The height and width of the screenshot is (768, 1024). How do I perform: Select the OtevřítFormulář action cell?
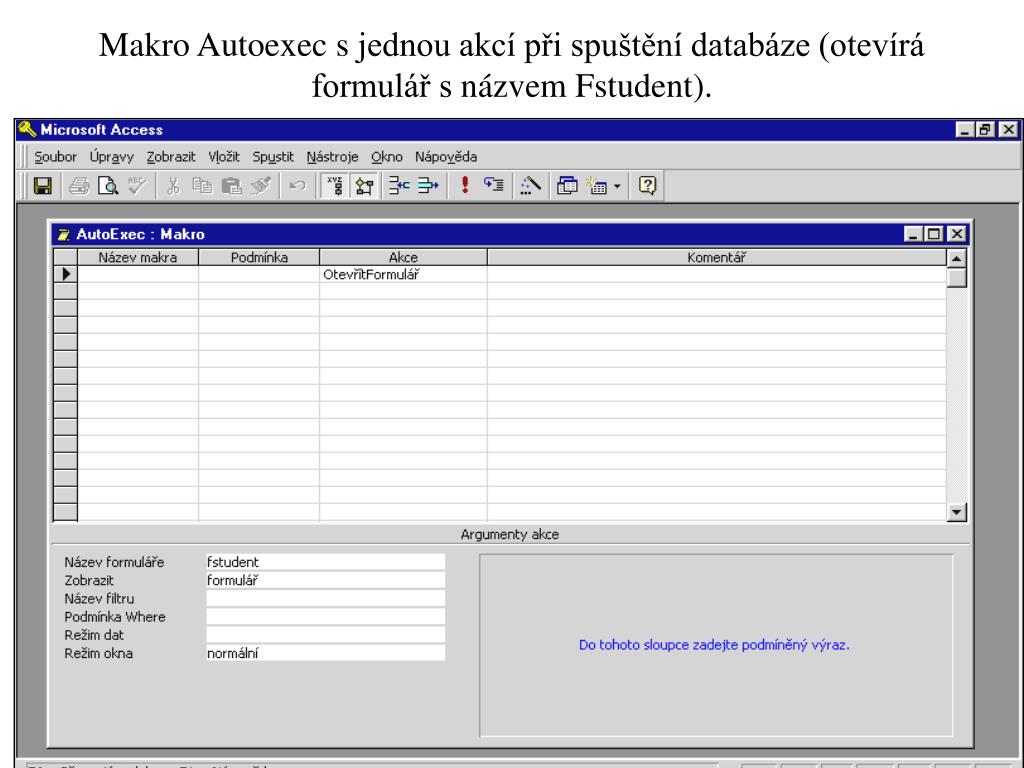(403, 274)
